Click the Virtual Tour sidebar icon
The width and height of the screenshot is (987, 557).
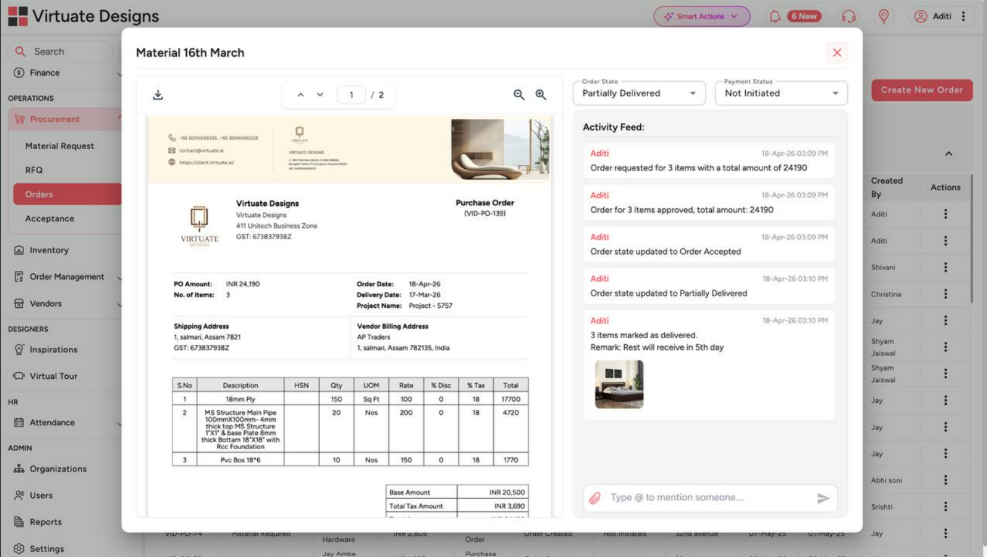(x=19, y=376)
